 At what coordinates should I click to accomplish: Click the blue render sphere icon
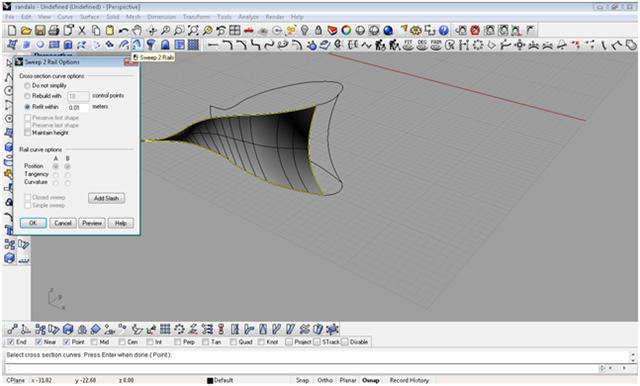[388, 31]
